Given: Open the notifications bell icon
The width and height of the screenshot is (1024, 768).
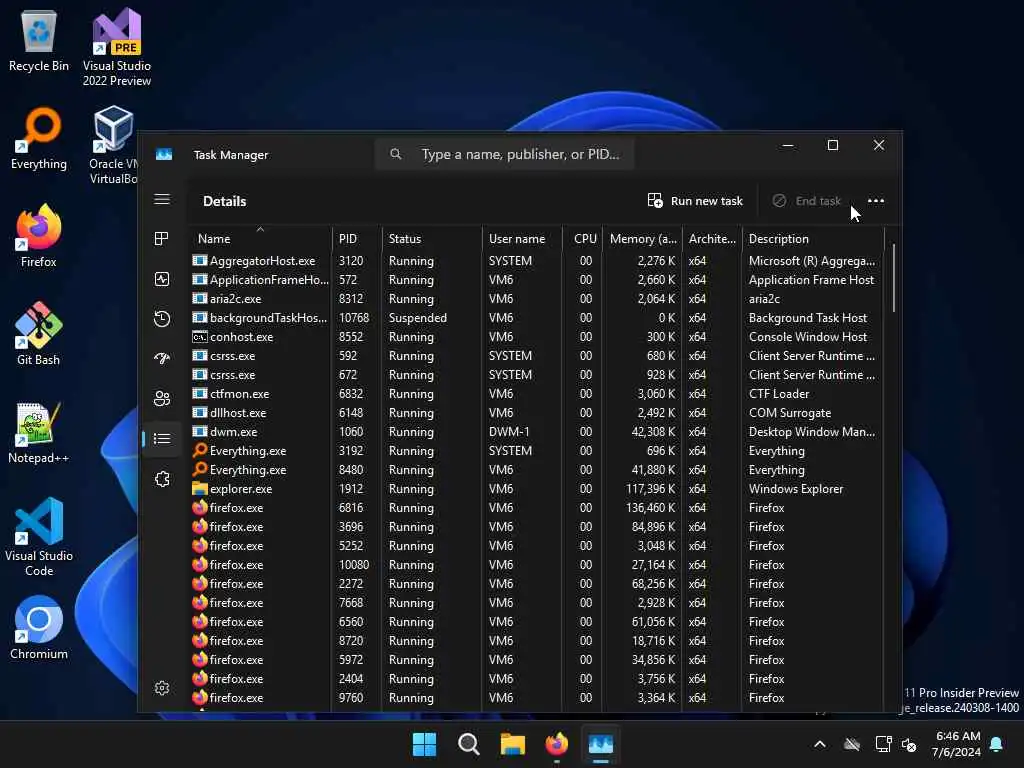Looking at the screenshot, I should pos(997,744).
